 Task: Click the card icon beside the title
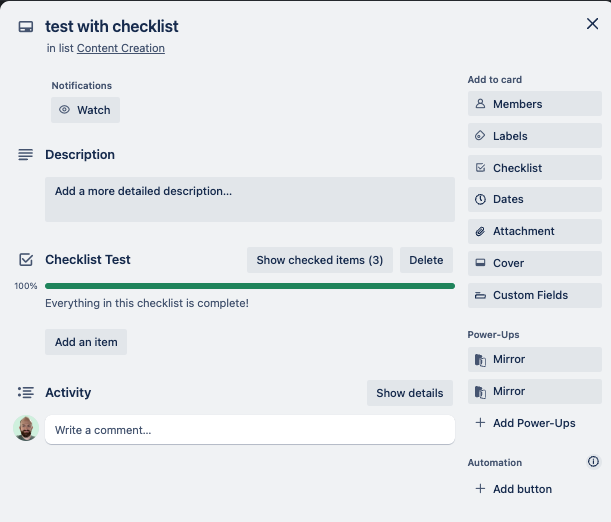tap(26, 27)
